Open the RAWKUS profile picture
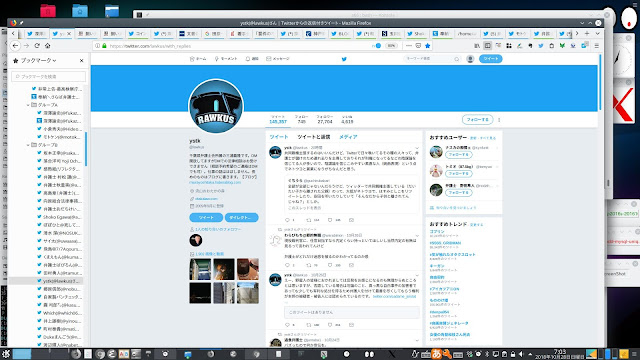Image resolution: width=640 pixels, height=360 pixels. pyautogui.click(x=216, y=106)
